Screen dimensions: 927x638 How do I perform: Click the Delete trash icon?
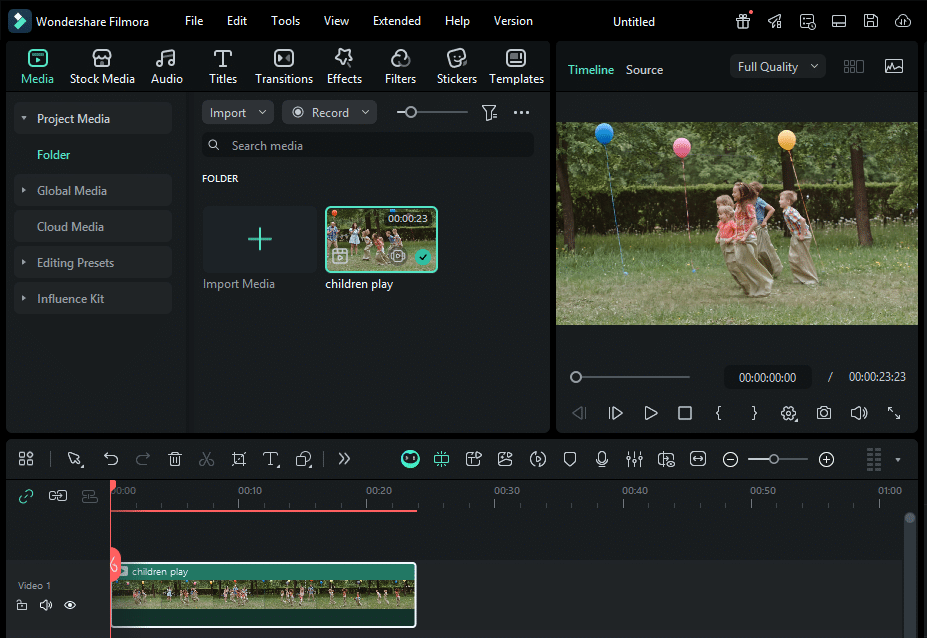point(175,459)
